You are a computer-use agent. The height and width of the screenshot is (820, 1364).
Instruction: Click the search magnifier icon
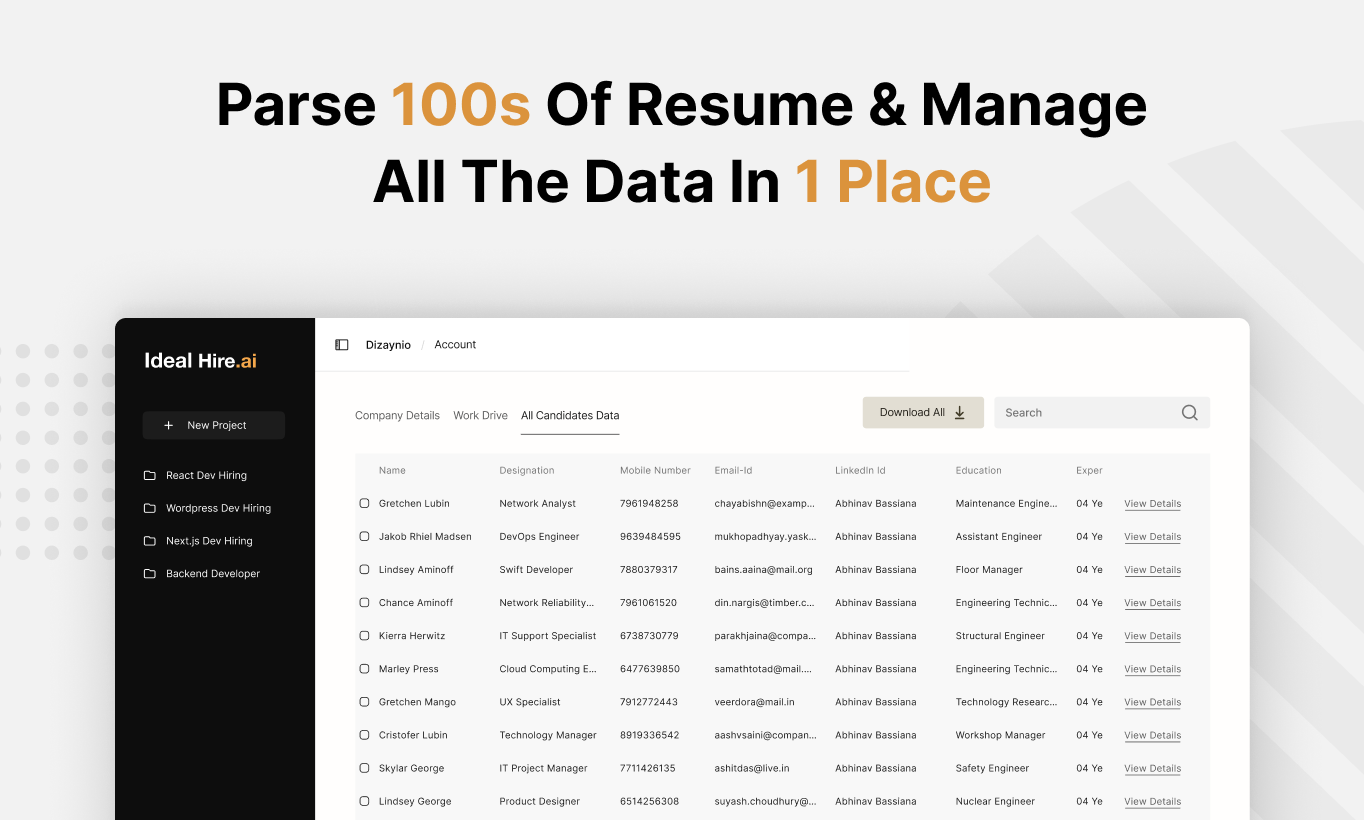1189,413
